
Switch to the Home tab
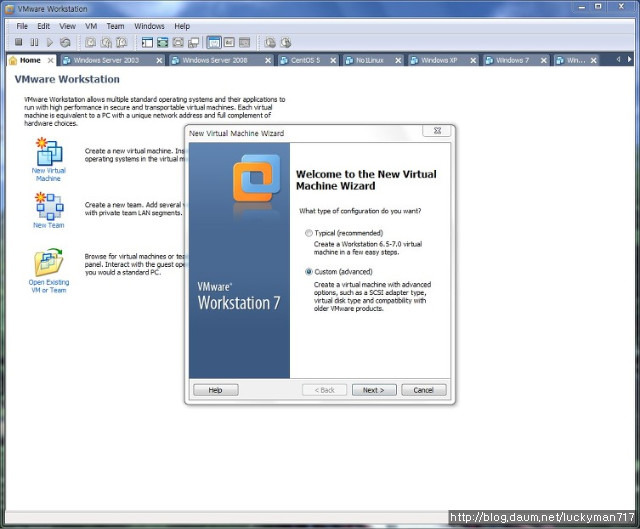tap(30, 60)
